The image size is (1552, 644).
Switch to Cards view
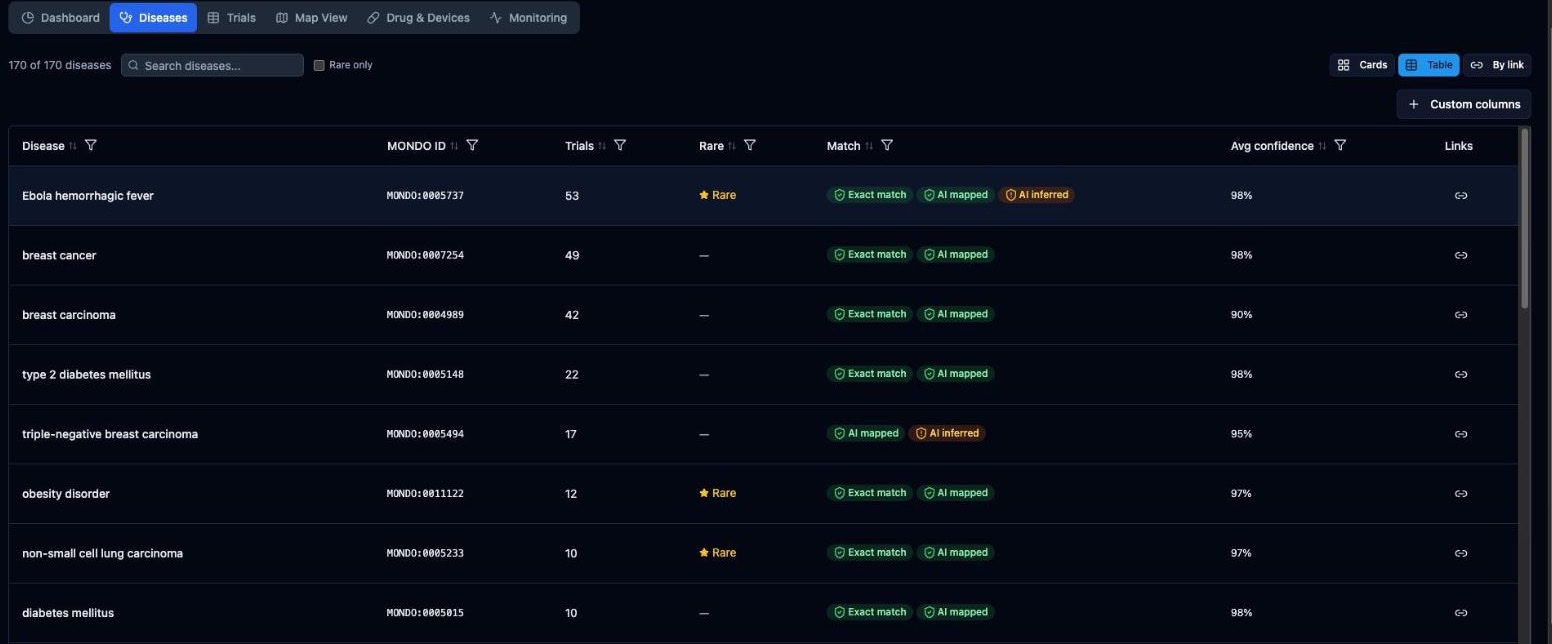coord(1362,65)
